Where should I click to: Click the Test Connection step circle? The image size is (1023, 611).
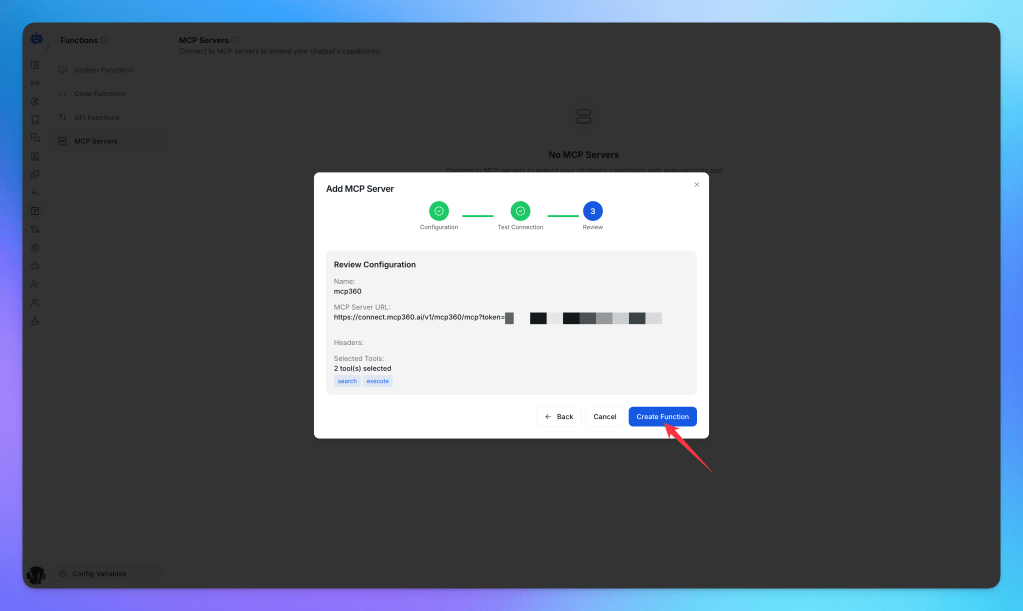[x=520, y=211]
